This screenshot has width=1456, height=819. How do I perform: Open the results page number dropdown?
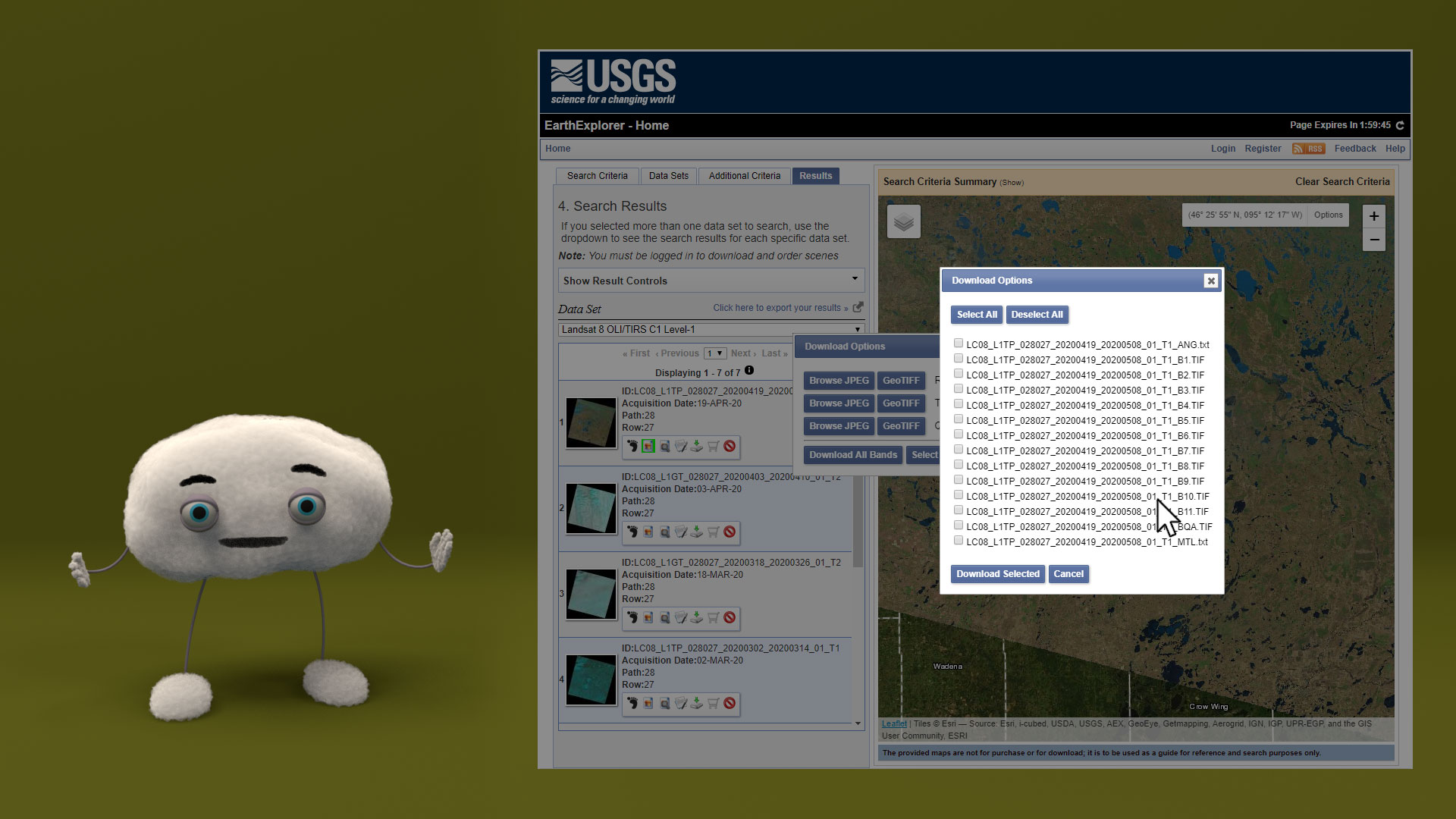[714, 353]
